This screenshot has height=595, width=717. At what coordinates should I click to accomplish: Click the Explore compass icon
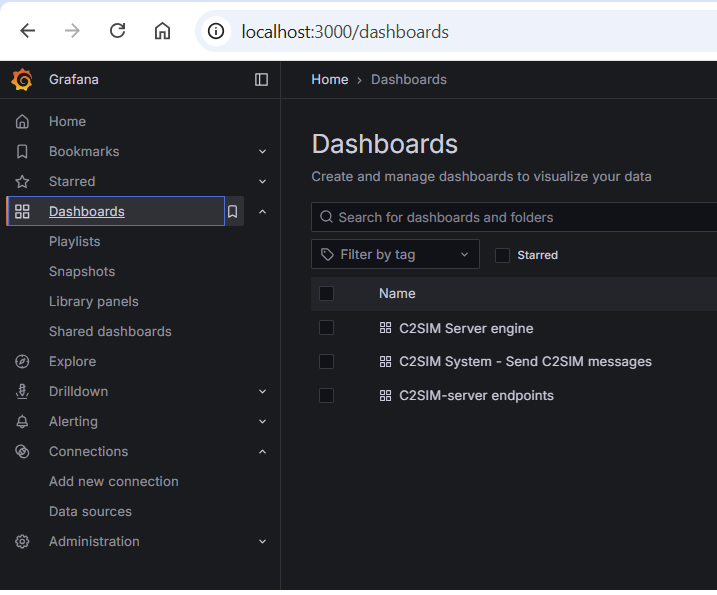point(22,362)
